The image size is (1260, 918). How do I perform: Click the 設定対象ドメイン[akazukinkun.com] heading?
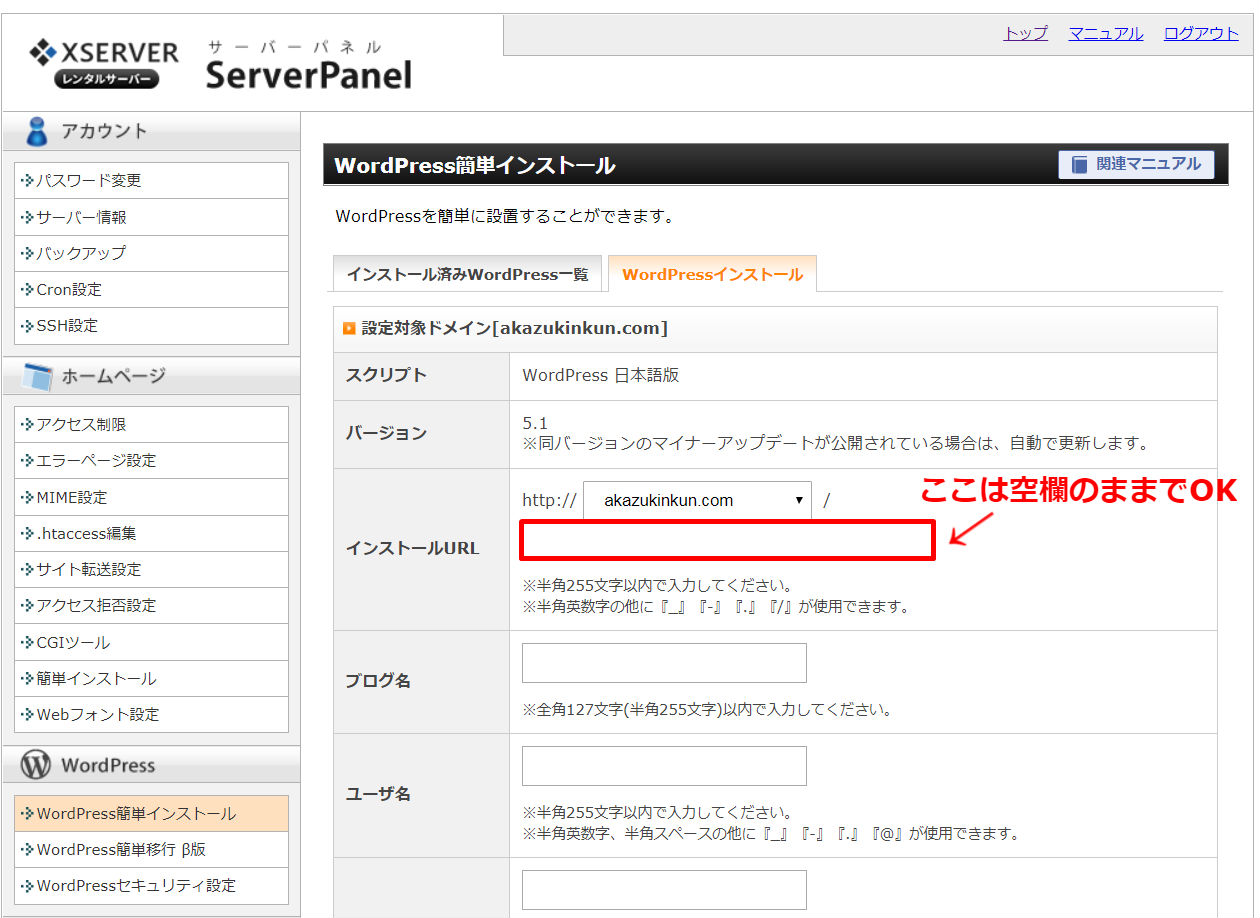[x=514, y=328]
